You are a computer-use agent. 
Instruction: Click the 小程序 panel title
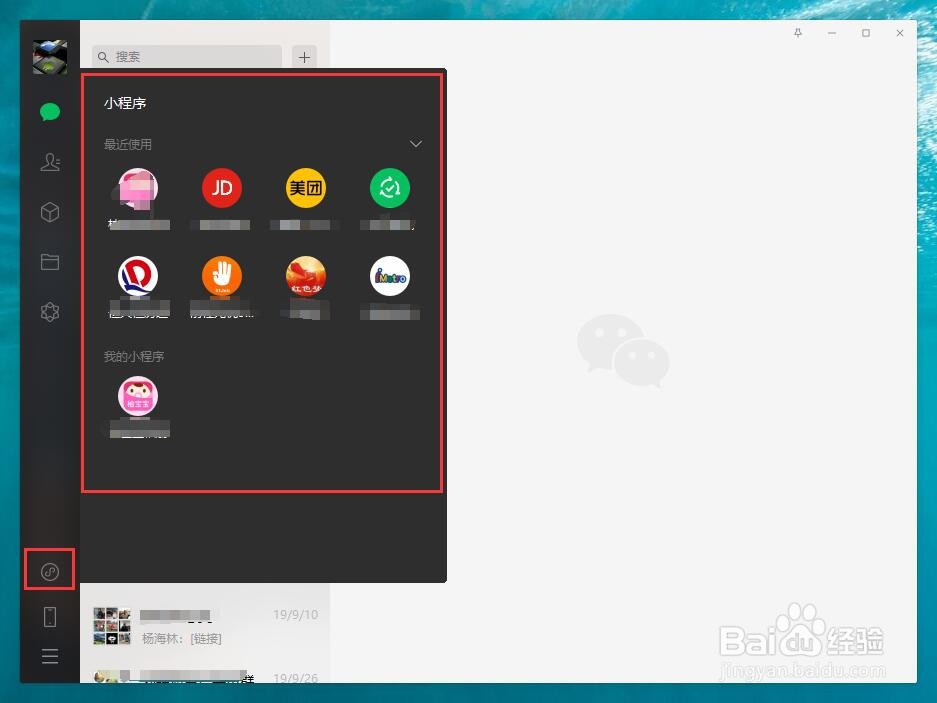(x=125, y=103)
